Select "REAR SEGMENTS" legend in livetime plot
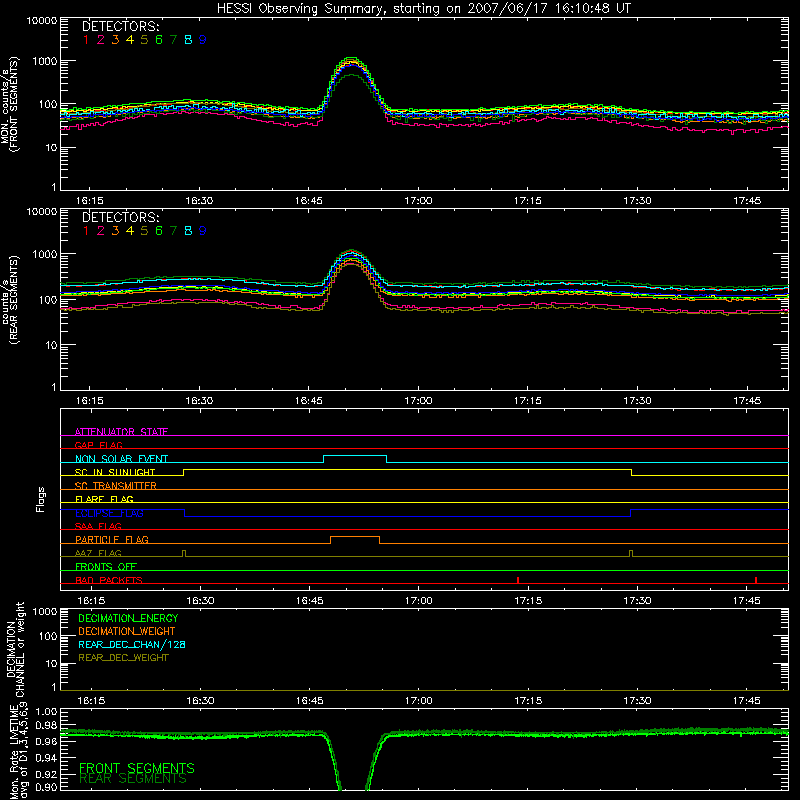Screen dimensions: 800x800 (133, 779)
